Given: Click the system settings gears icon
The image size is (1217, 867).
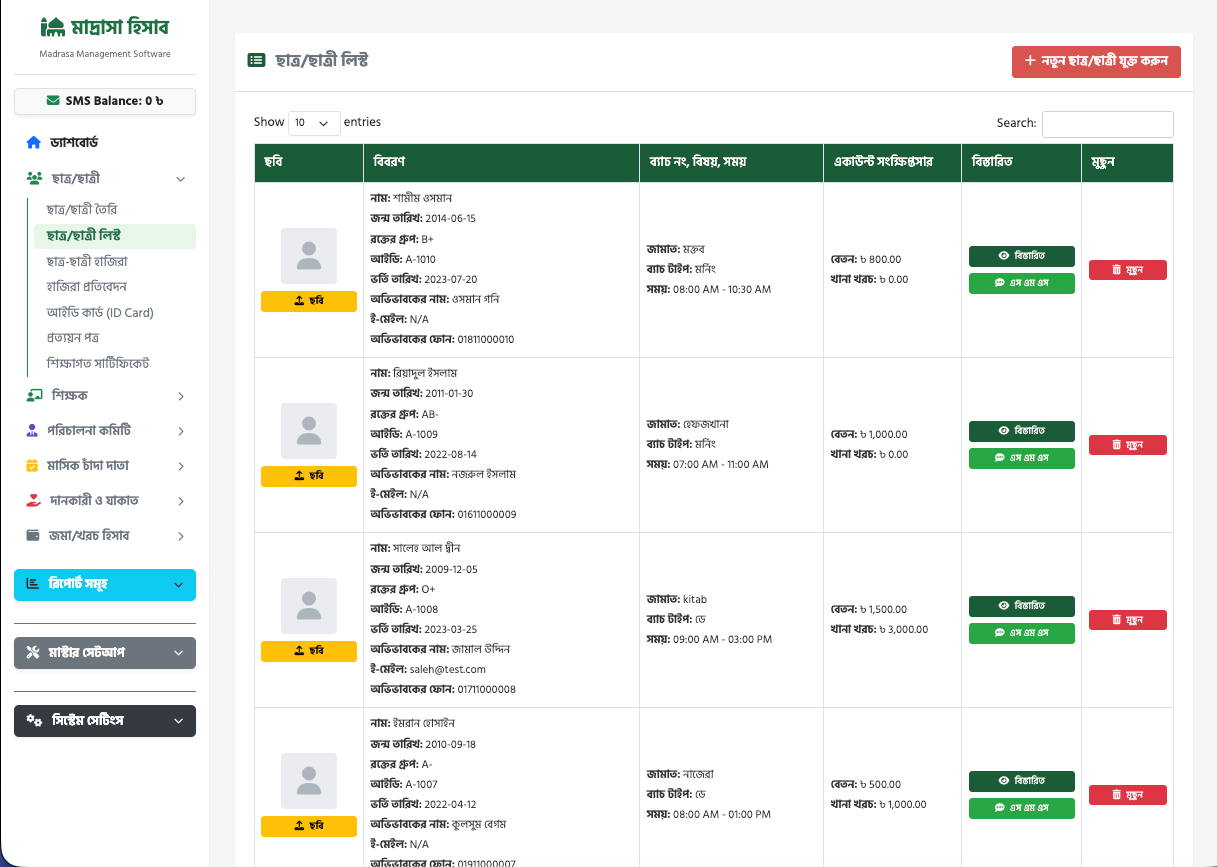Looking at the screenshot, I should [x=35, y=721].
